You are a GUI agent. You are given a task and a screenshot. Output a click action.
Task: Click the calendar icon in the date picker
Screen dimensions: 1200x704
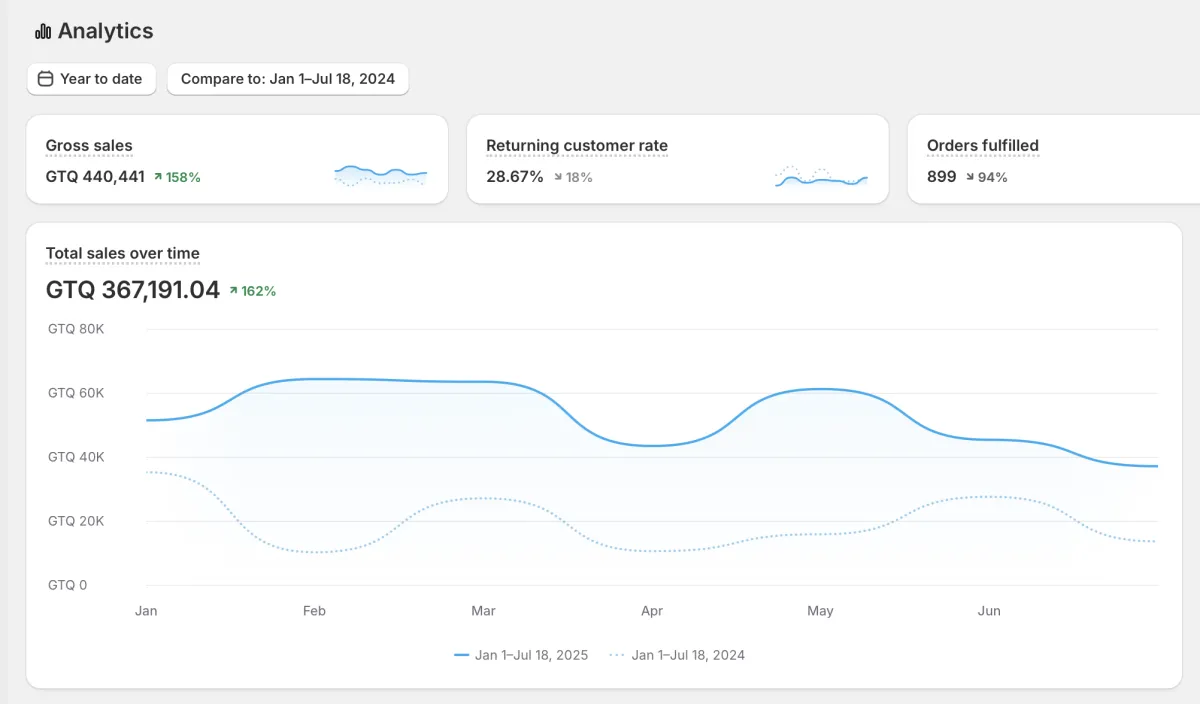[45, 79]
